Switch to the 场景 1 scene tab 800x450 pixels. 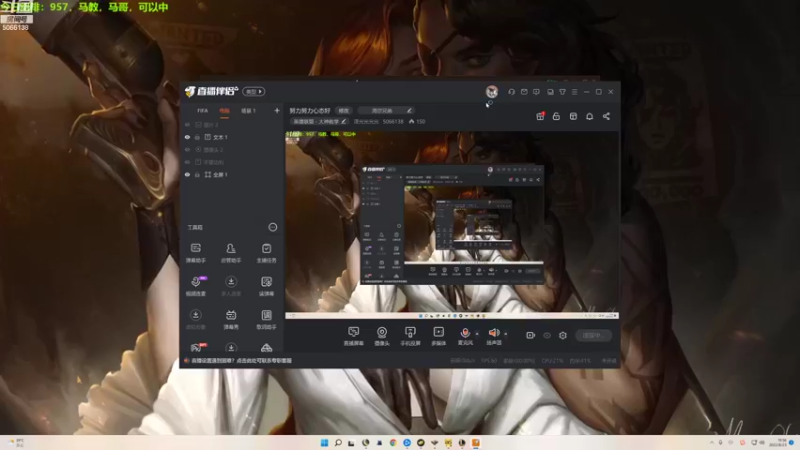coord(248,111)
